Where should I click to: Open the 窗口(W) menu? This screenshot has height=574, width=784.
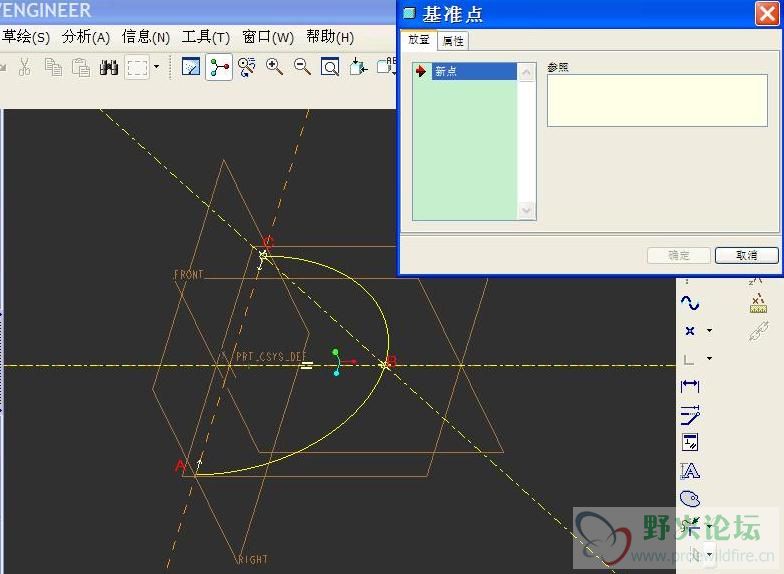pyautogui.click(x=268, y=37)
